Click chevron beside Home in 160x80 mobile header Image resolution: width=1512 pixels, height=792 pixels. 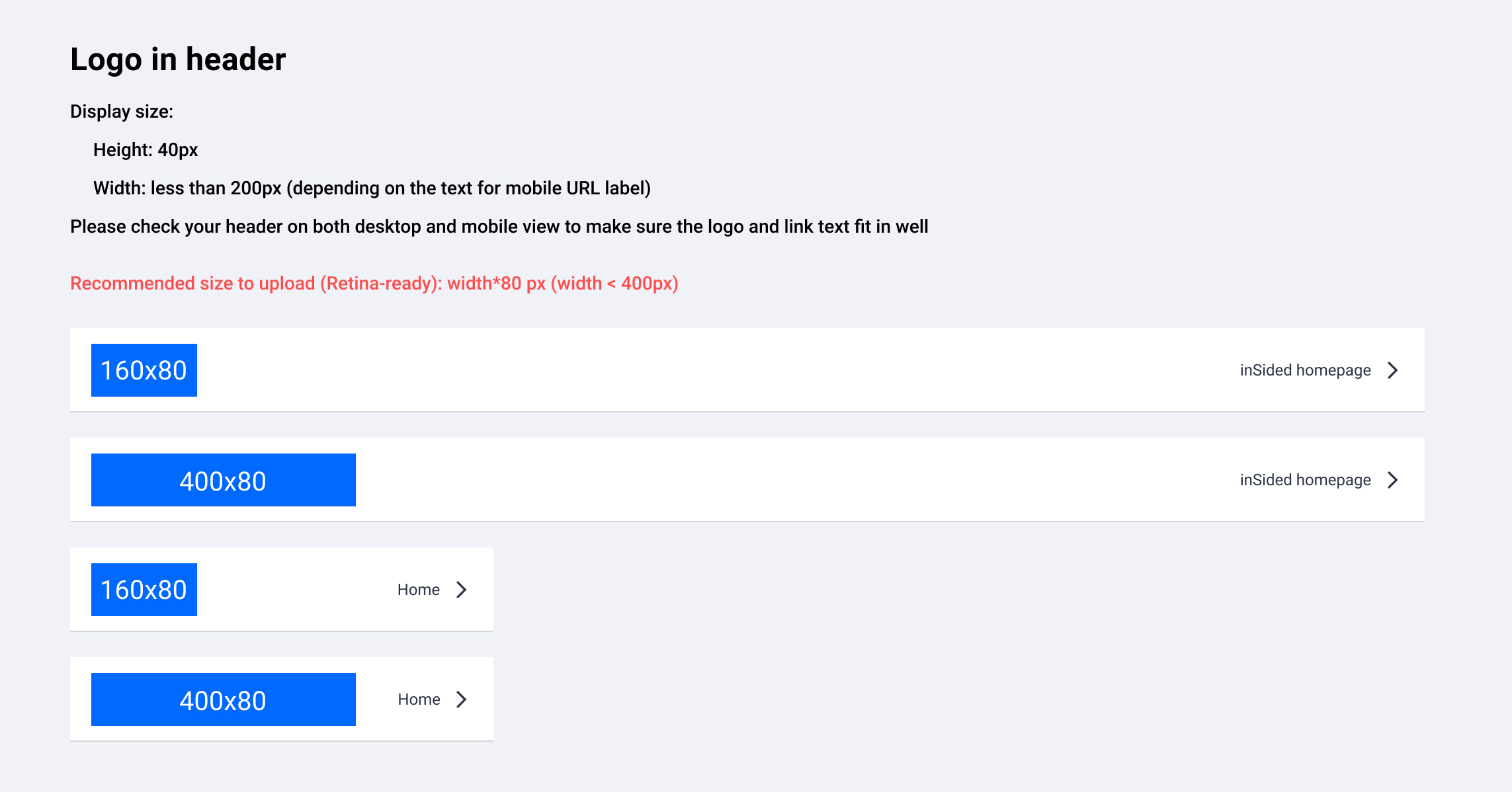point(462,590)
